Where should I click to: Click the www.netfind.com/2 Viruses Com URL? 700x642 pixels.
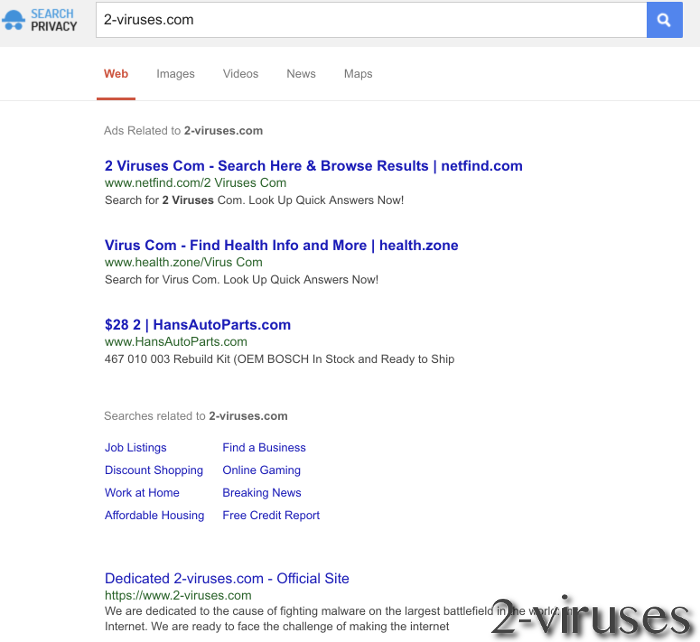pyautogui.click(x=196, y=183)
